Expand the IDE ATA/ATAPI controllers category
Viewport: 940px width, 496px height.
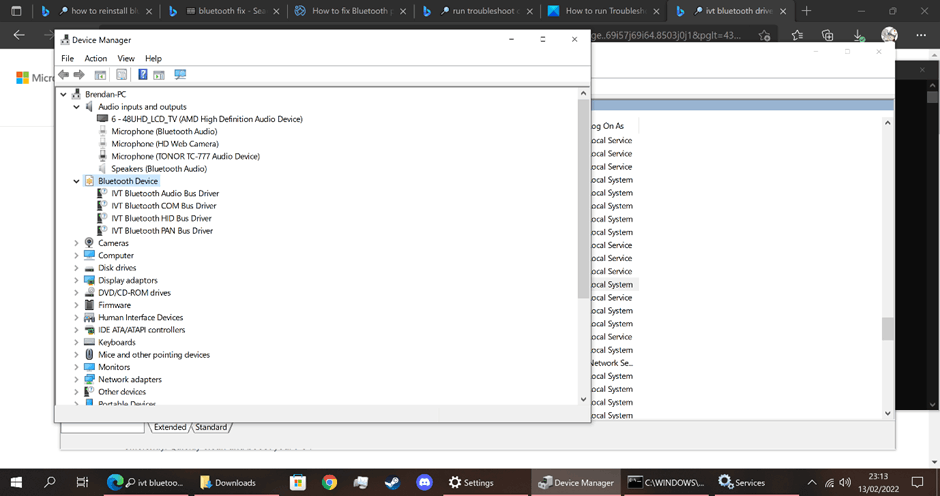(76, 330)
